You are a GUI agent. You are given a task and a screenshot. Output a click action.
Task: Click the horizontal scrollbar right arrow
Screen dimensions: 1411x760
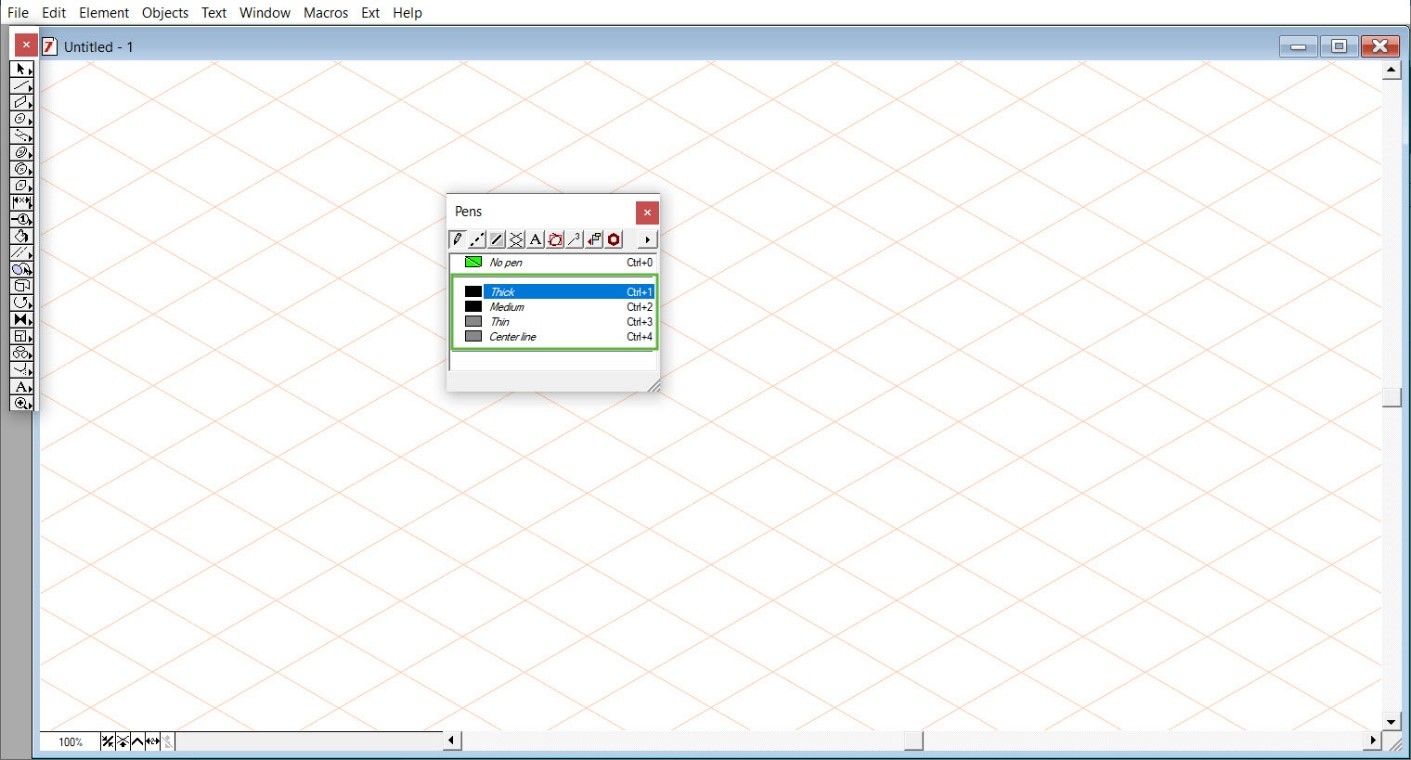tap(1372, 741)
